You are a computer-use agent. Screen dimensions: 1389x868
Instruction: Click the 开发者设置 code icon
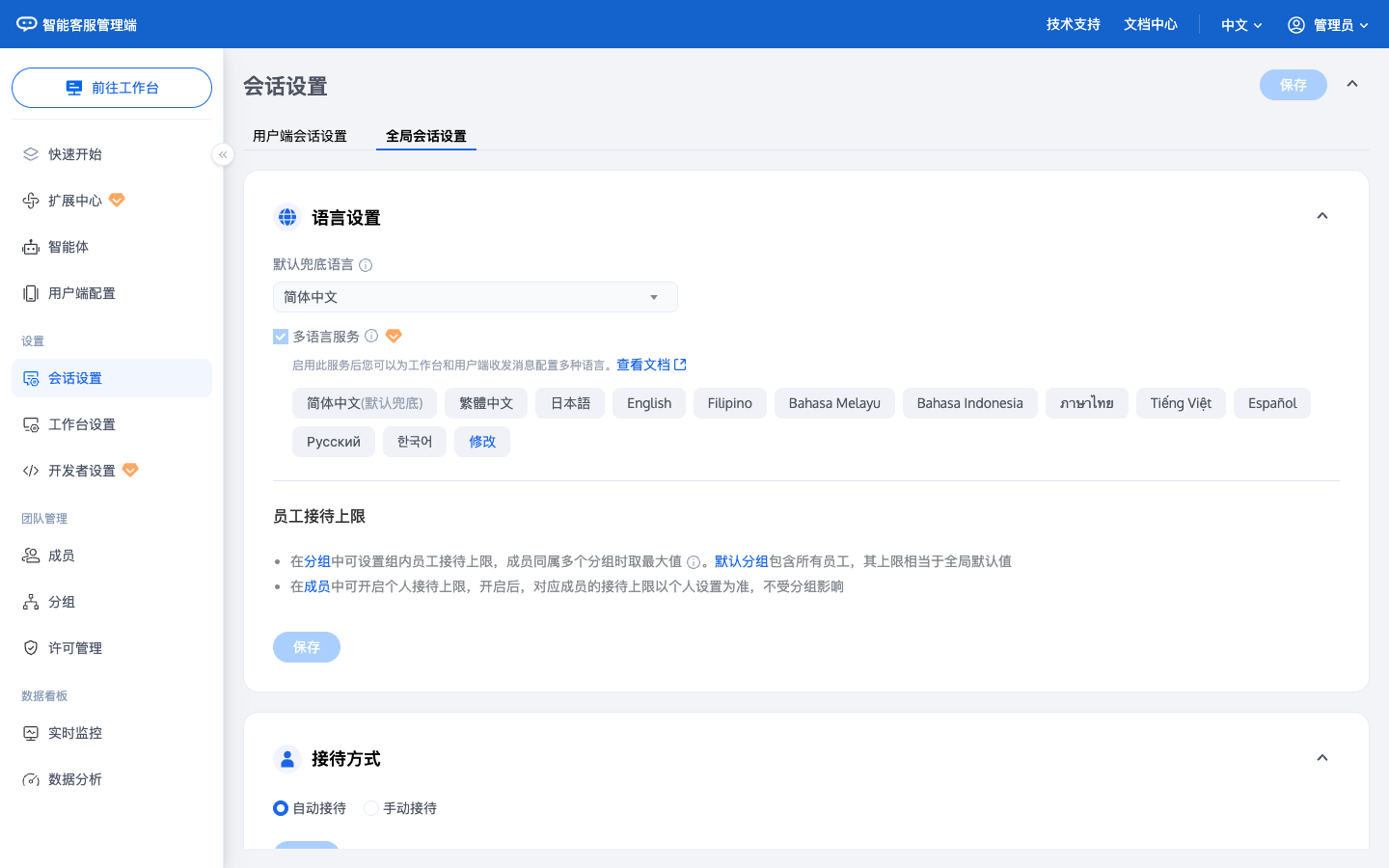click(31, 471)
